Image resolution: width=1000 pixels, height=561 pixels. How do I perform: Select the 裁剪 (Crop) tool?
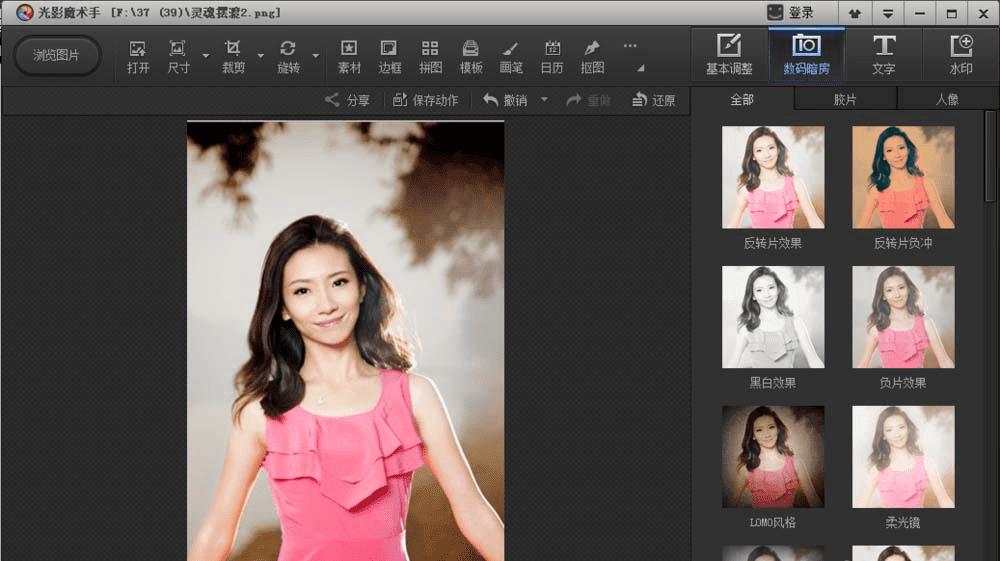click(x=233, y=56)
